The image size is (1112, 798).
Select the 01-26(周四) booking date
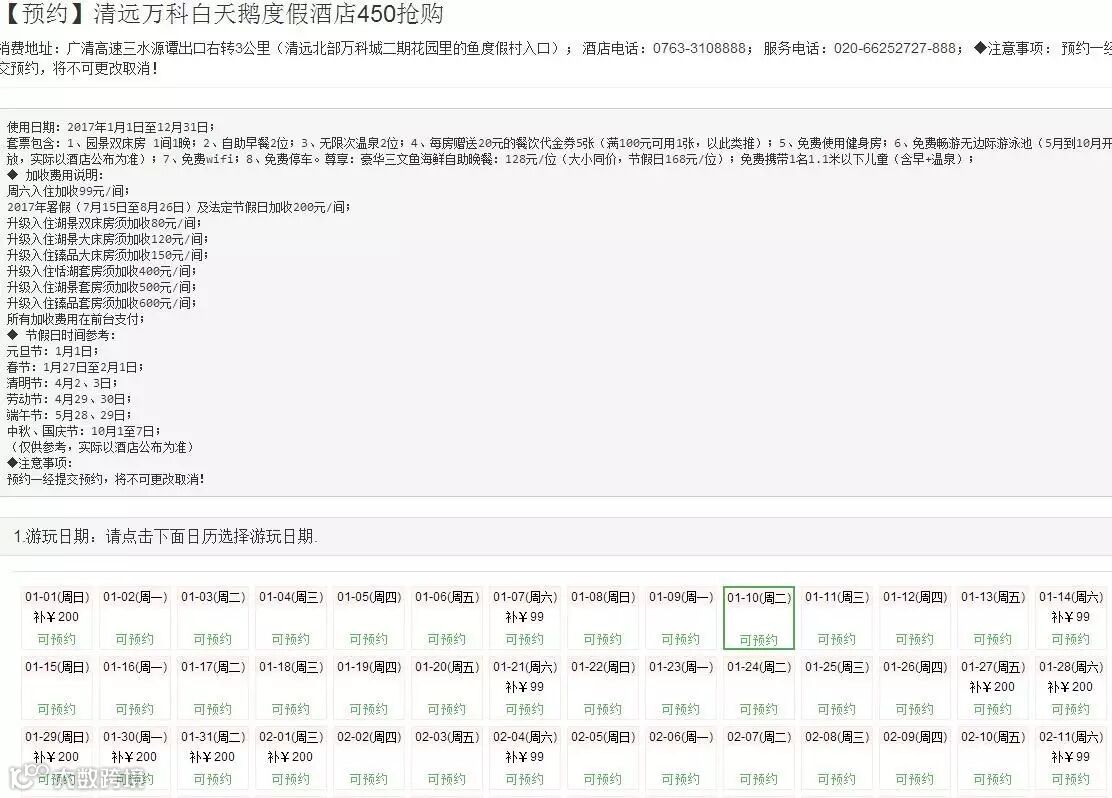pyautogui.click(x=915, y=688)
